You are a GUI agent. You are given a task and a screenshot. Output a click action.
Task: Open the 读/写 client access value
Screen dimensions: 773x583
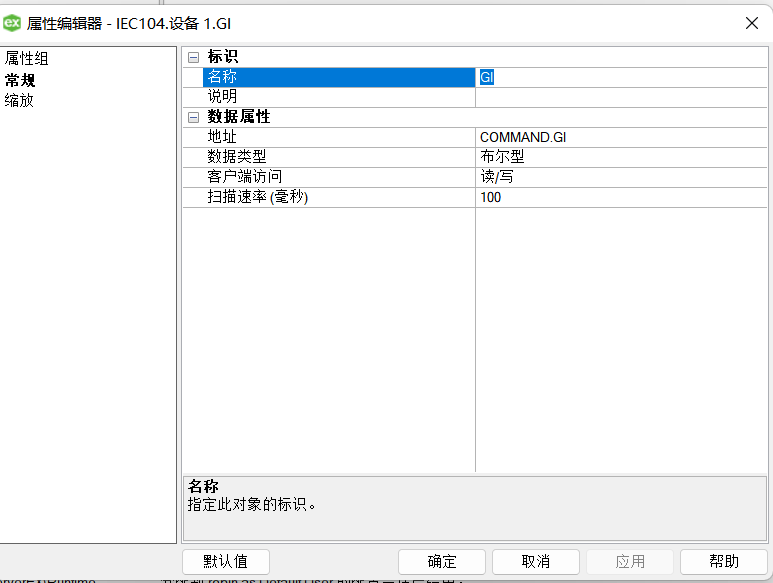click(x=620, y=177)
